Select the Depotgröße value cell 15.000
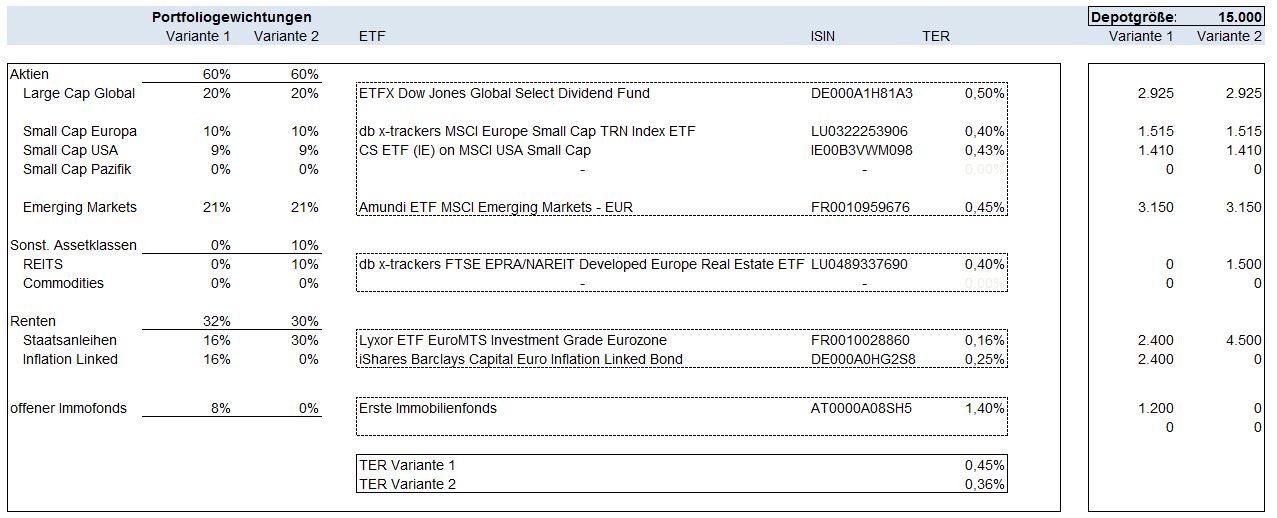 click(1240, 17)
